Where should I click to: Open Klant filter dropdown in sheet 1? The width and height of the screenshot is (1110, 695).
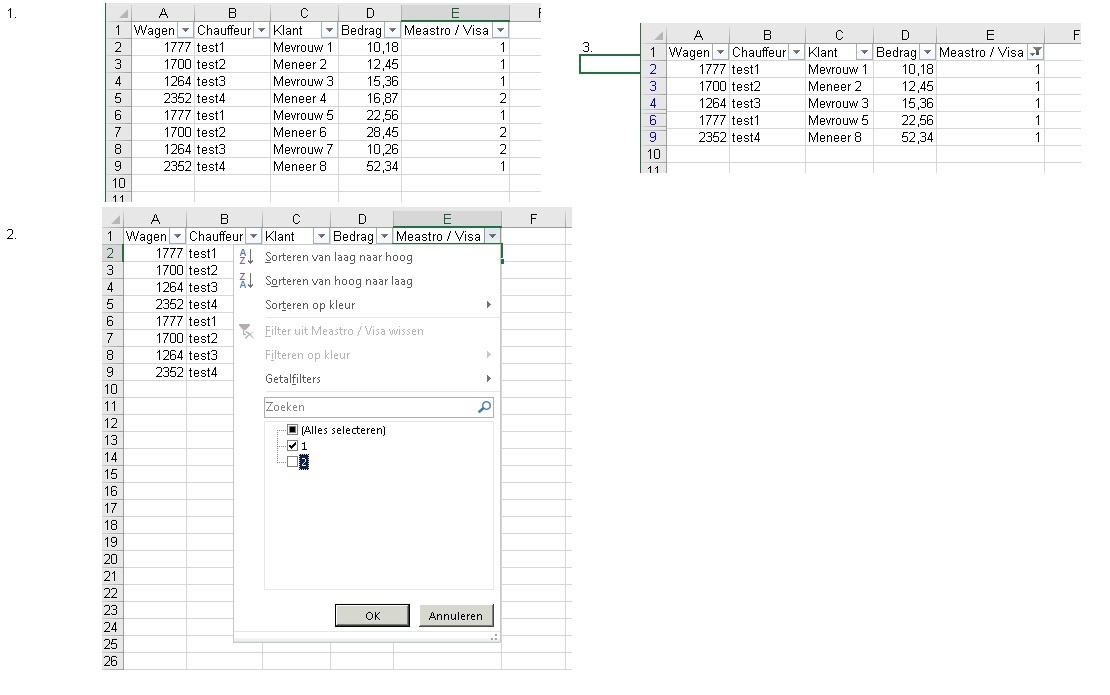pos(329,30)
